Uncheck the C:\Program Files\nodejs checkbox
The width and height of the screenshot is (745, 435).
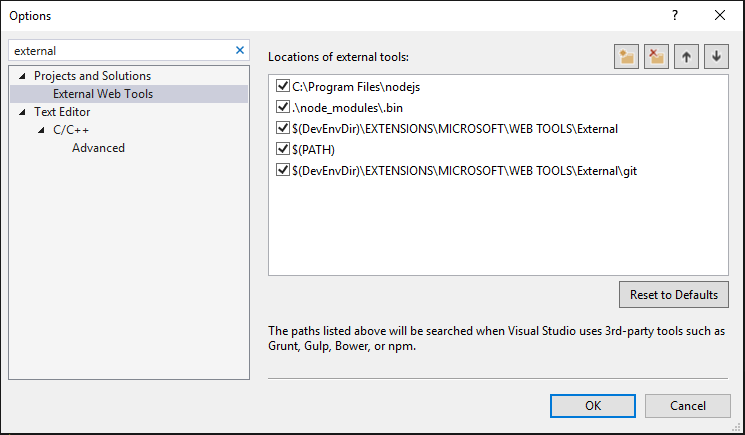(x=282, y=86)
